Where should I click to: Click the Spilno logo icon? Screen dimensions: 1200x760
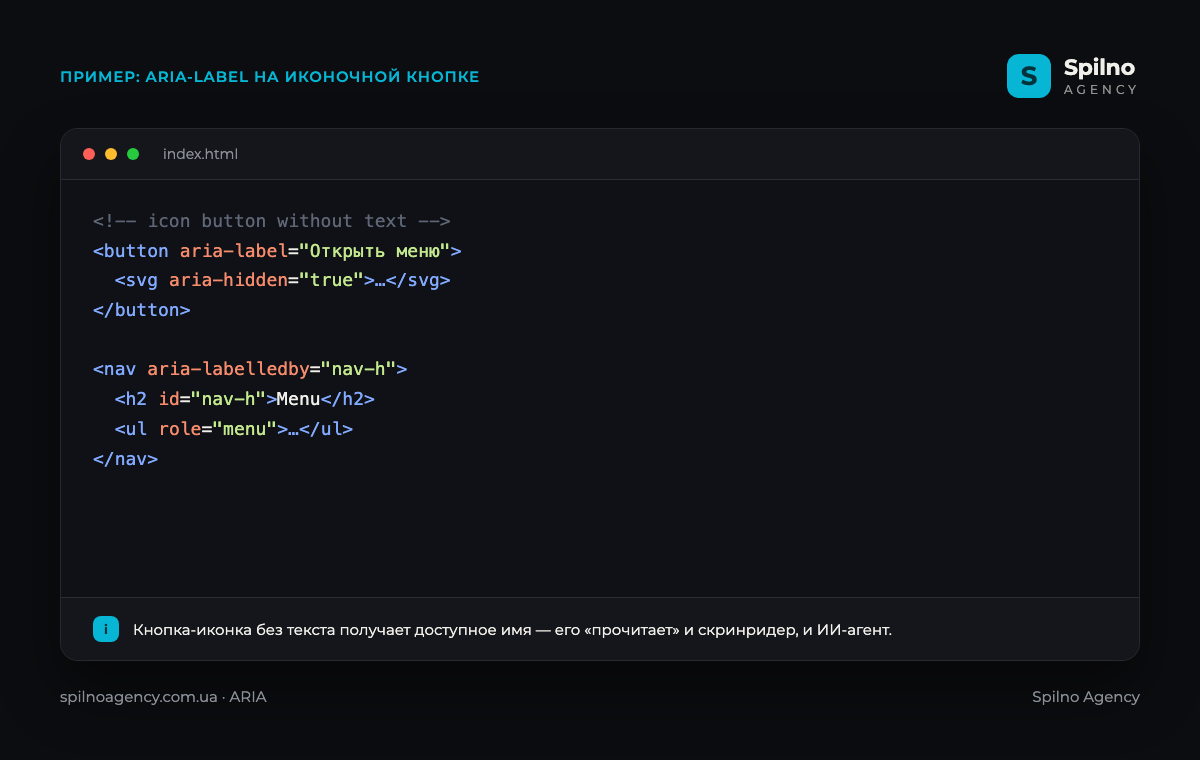1029,76
